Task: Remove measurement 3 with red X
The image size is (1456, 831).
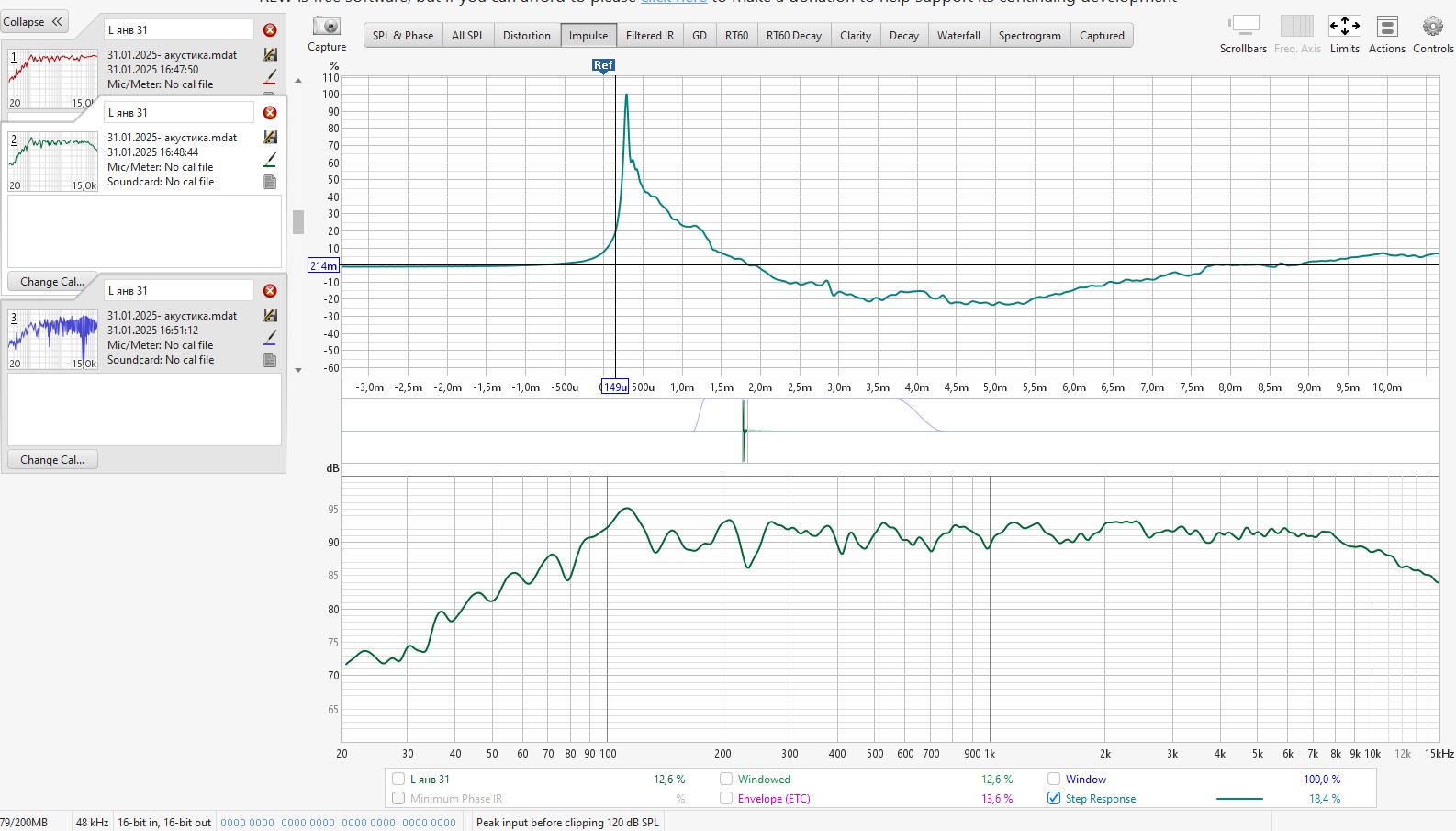Action: [x=270, y=291]
